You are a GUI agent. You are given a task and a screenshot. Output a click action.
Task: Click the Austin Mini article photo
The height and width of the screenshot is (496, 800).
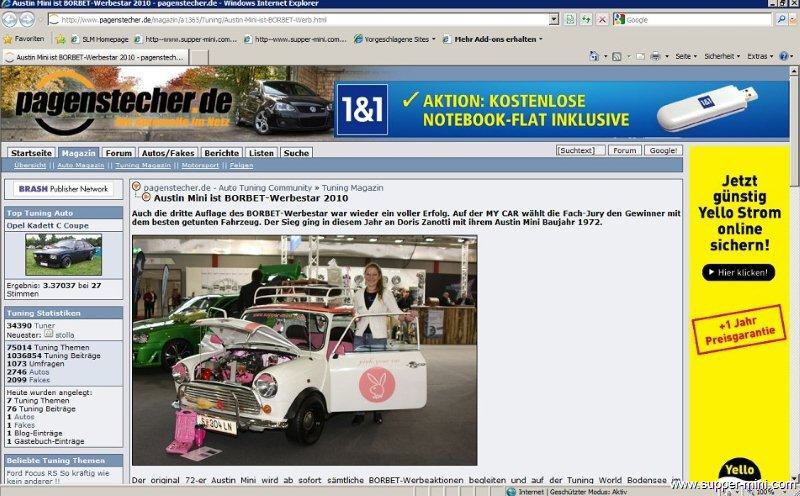click(x=305, y=350)
